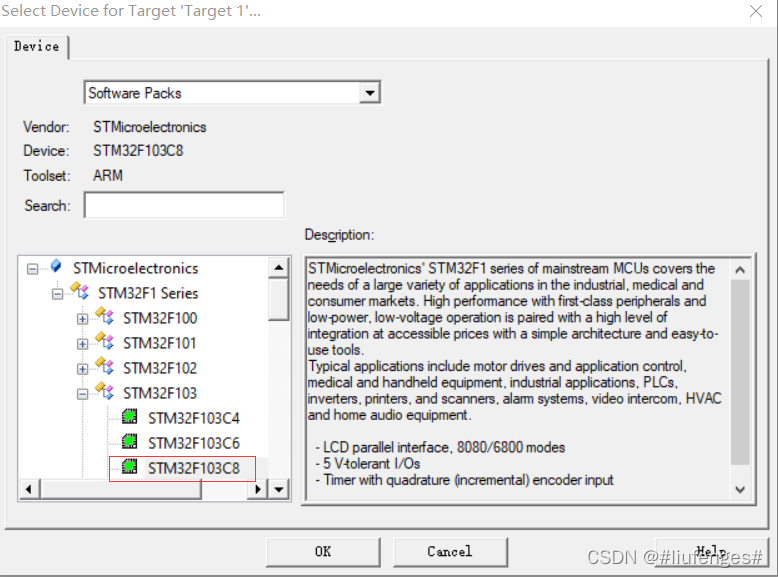This screenshot has width=778, height=577.
Task: Select the STM32F1 Series tree label
Action: [148, 293]
